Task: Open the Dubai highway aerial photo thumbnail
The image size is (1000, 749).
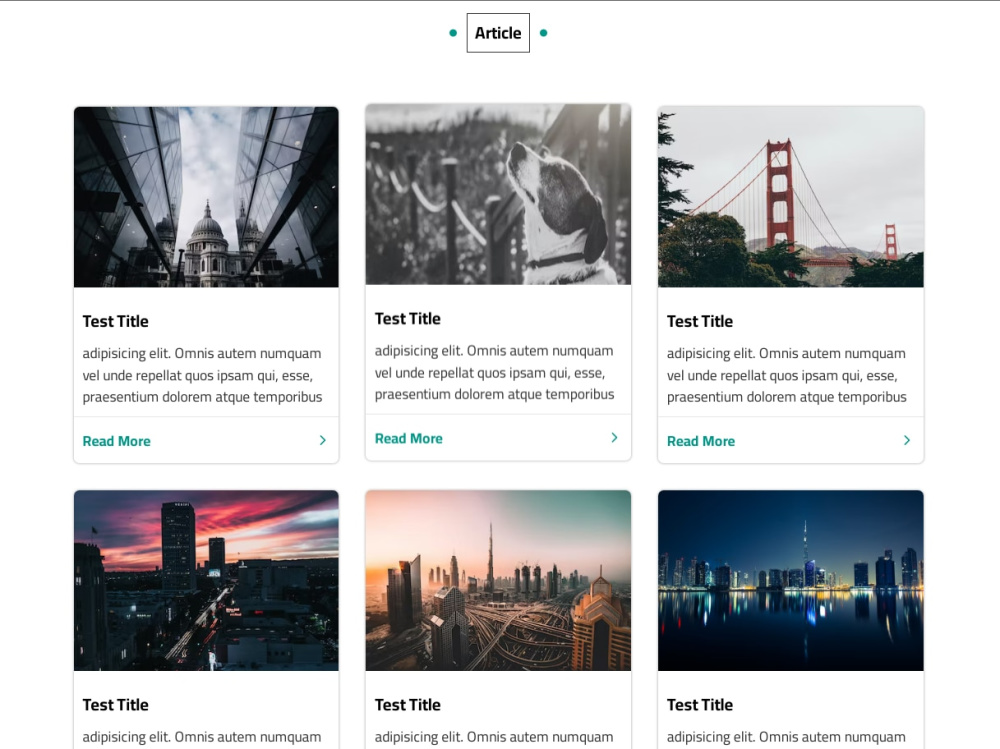Action: click(498, 581)
